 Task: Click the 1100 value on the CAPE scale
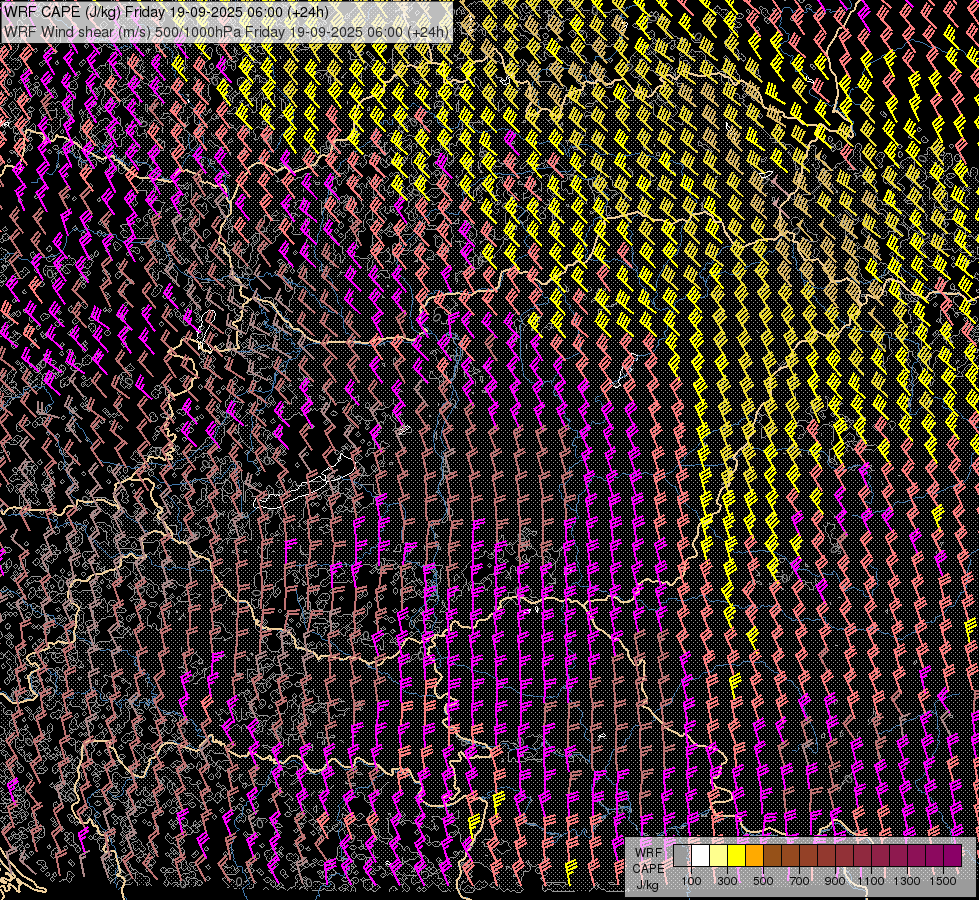click(x=871, y=881)
